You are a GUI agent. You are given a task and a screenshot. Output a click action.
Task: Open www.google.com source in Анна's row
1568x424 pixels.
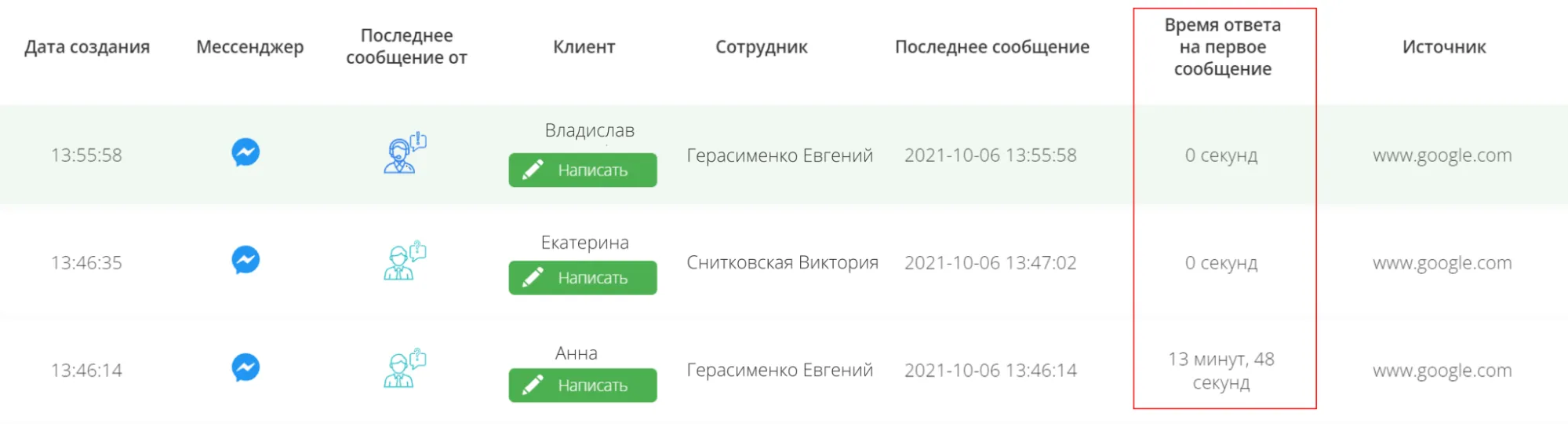pyautogui.click(x=1442, y=371)
